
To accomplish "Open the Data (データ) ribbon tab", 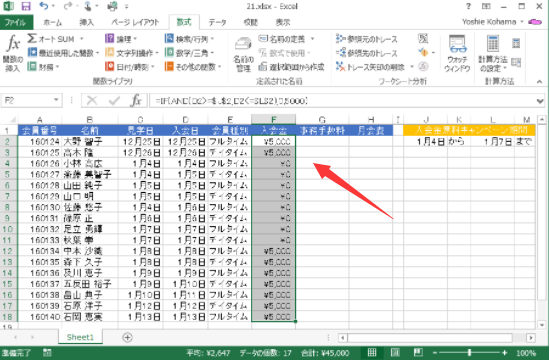I will click(217, 22).
